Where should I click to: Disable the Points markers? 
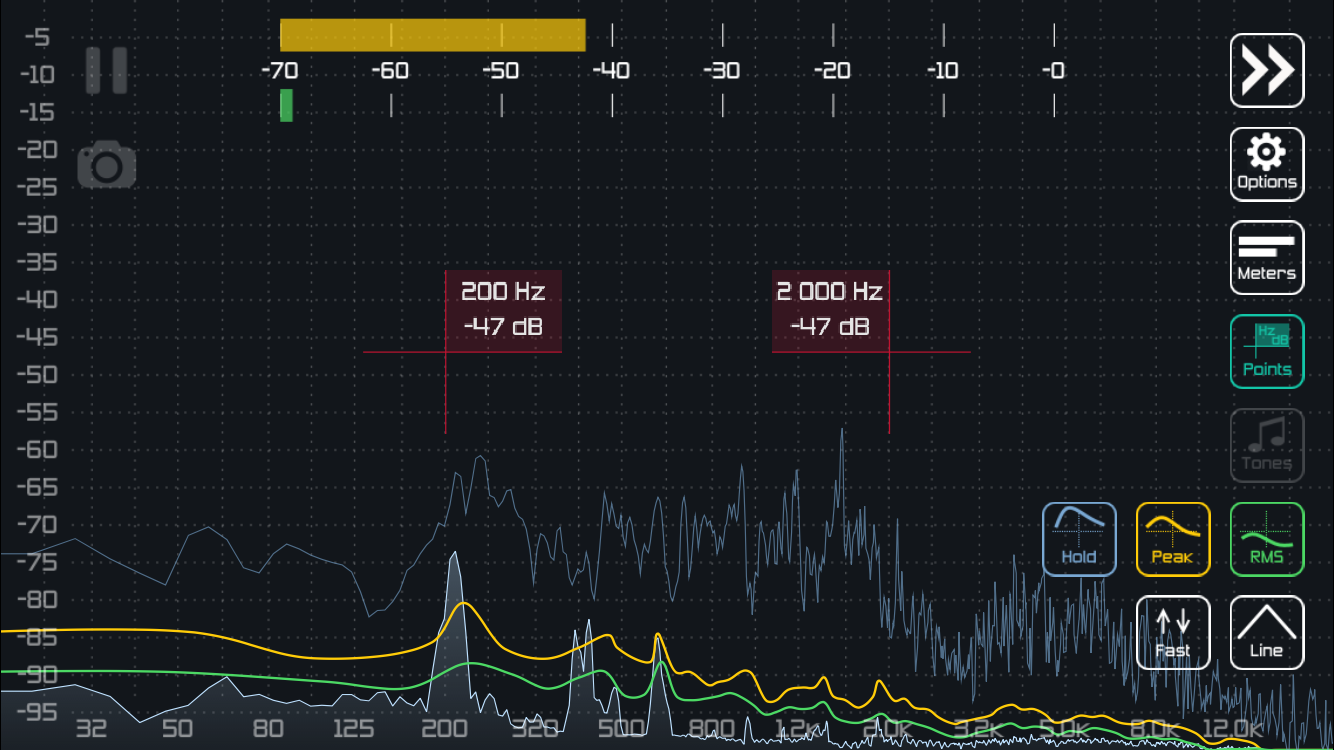pyautogui.click(x=1266, y=351)
